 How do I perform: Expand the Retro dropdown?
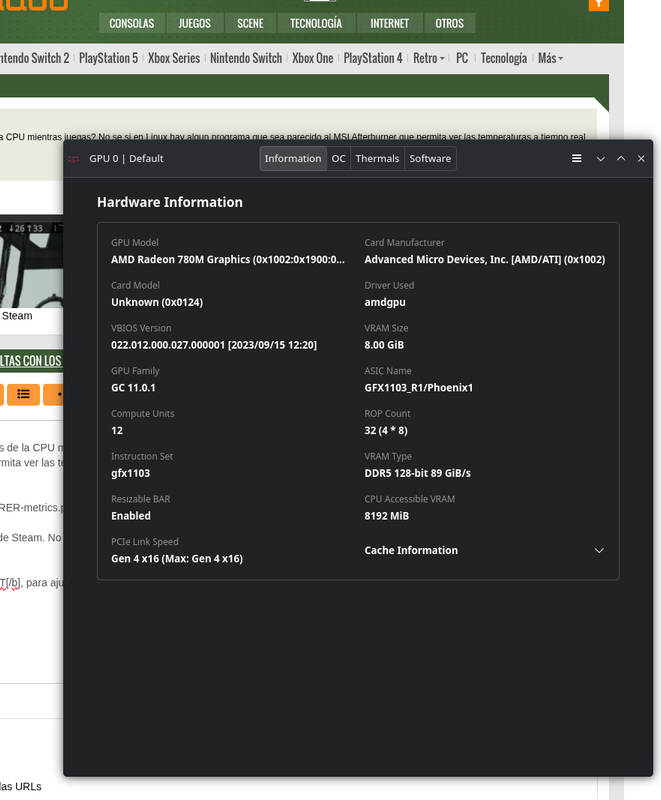(x=428, y=58)
